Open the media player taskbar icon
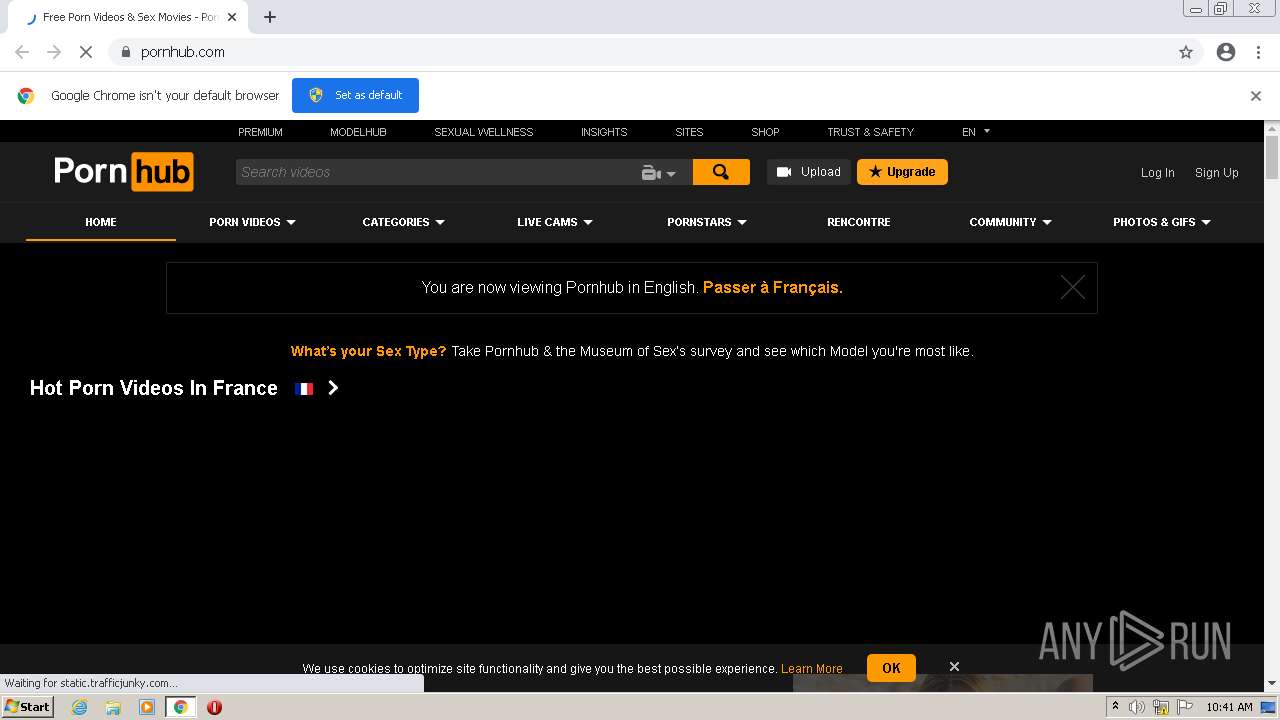 (147, 707)
